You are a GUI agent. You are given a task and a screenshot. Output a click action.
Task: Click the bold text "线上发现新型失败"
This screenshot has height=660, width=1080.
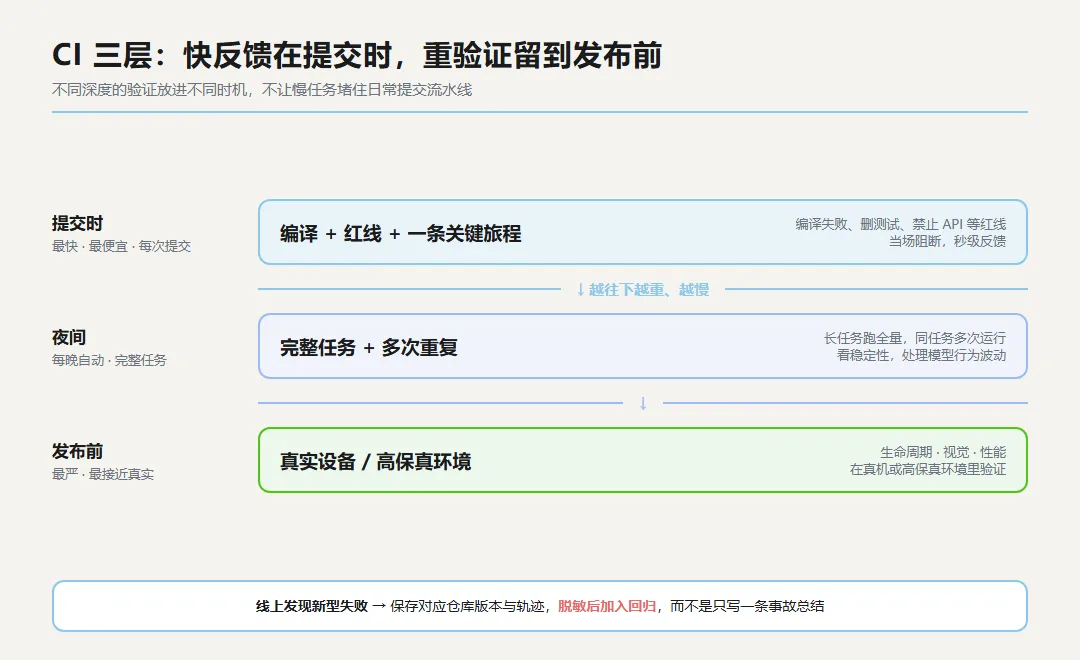click(x=312, y=606)
